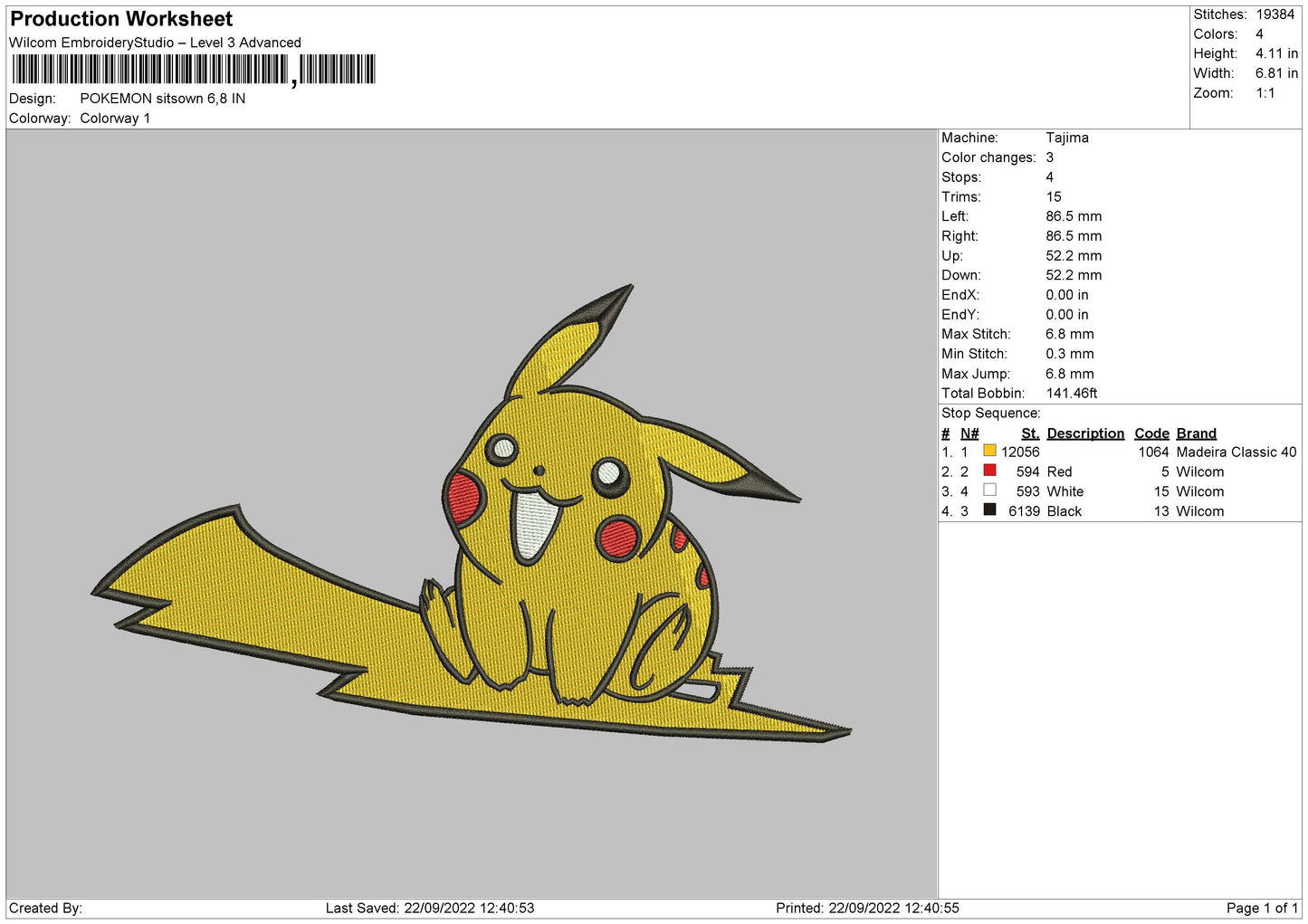1308x924 pixels.
Task: Click the 'Max Jump:' label
Action: [974, 374]
